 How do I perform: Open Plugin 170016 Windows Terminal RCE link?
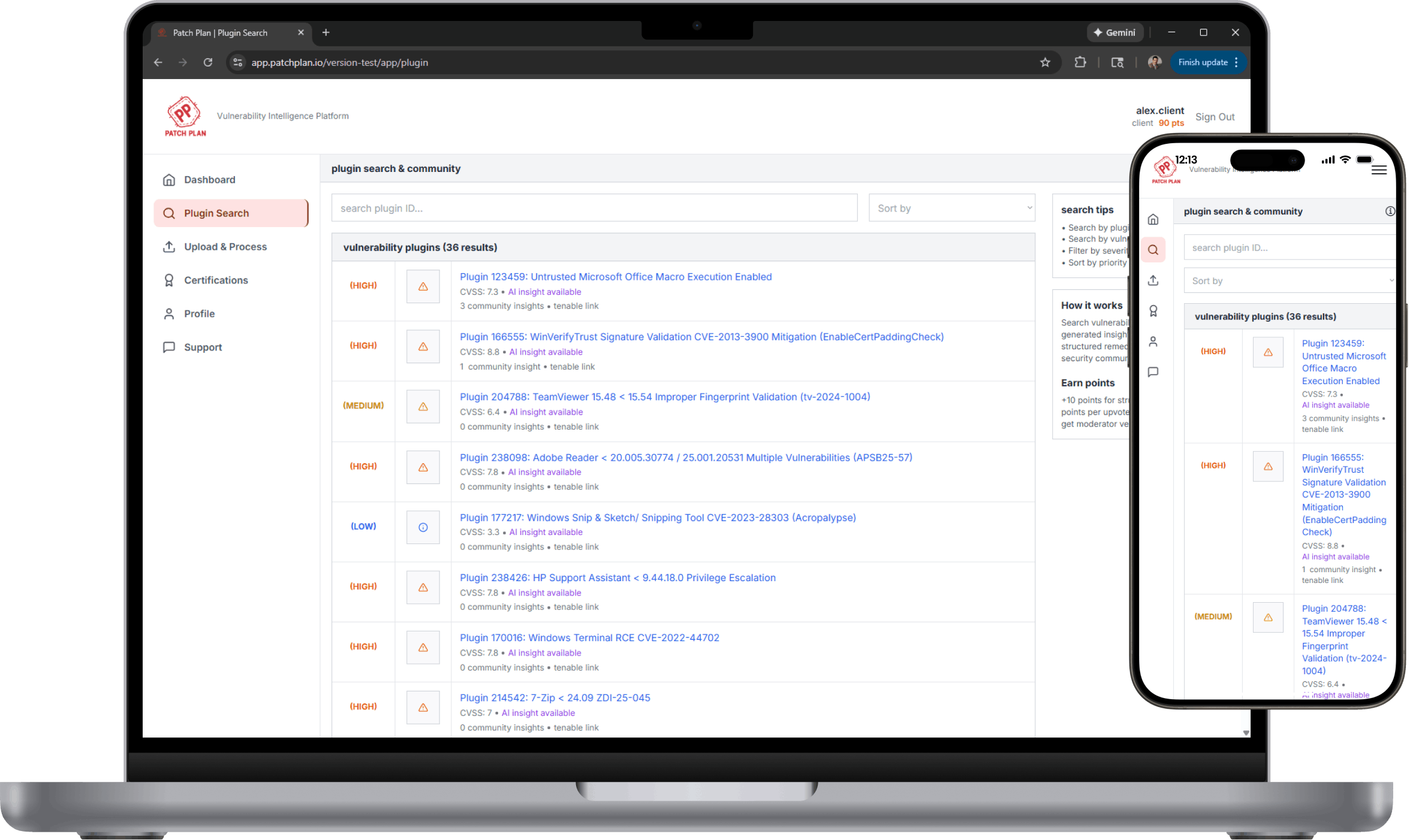[589, 637]
